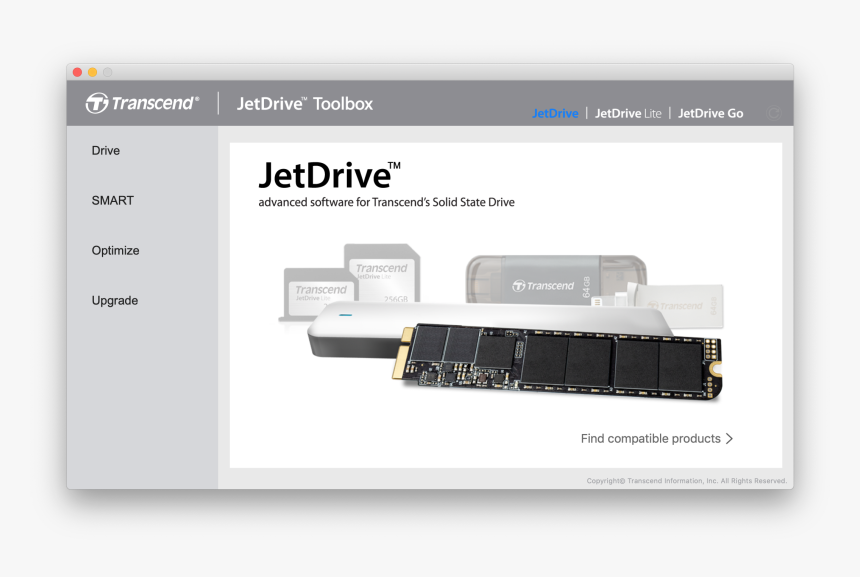The height and width of the screenshot is (577, 860).
Task: Switch to the JetDrive Lite tab
Action: (x=628, y=113)
